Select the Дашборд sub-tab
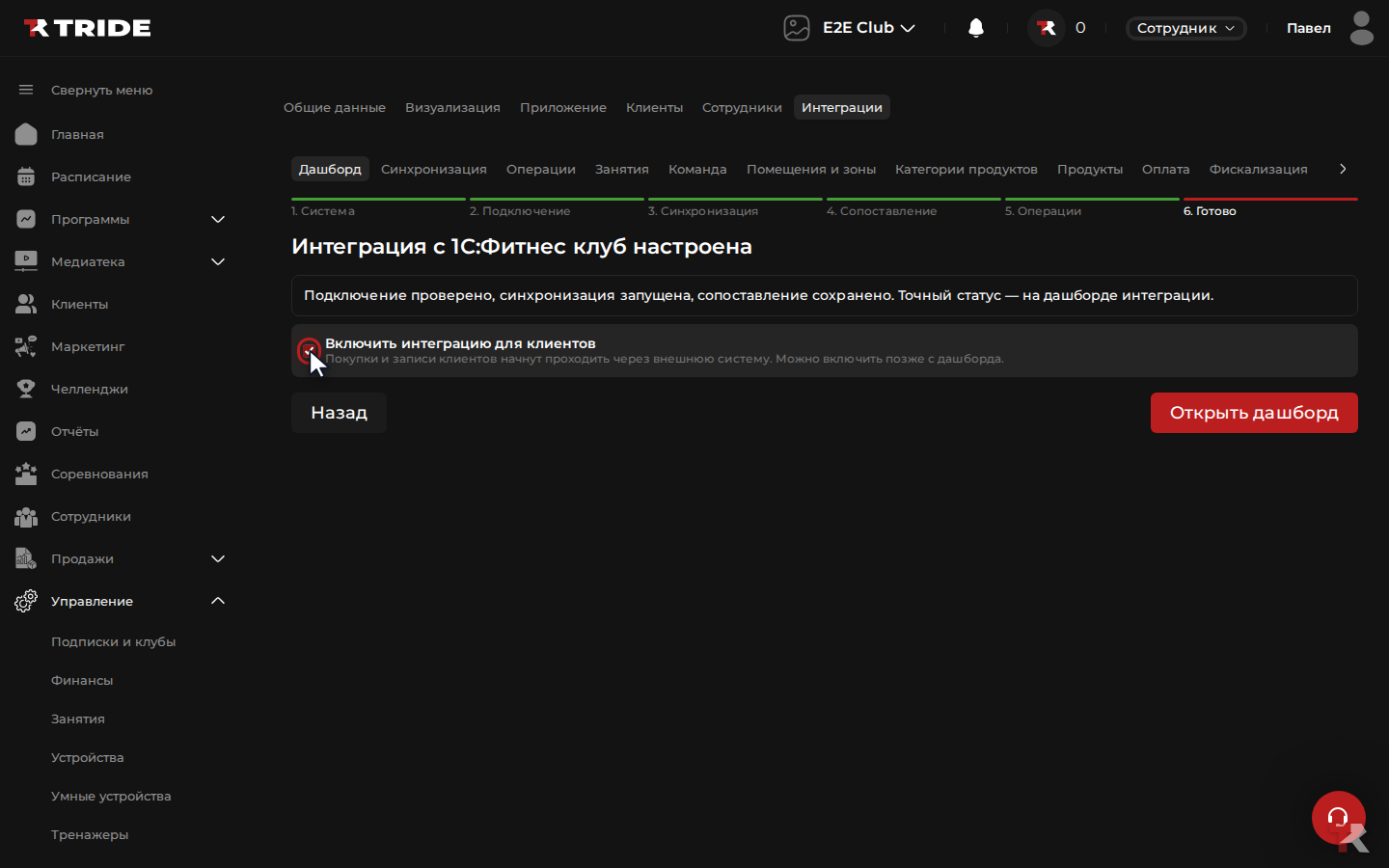The width and height of the screenshot is (1389, 868). [x=330, y=169]
